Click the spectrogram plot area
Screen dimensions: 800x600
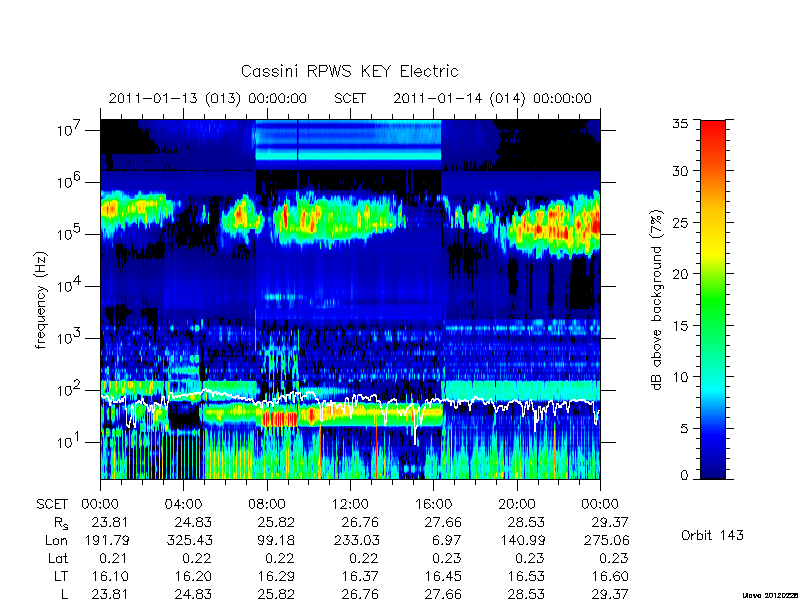point(350,299)
